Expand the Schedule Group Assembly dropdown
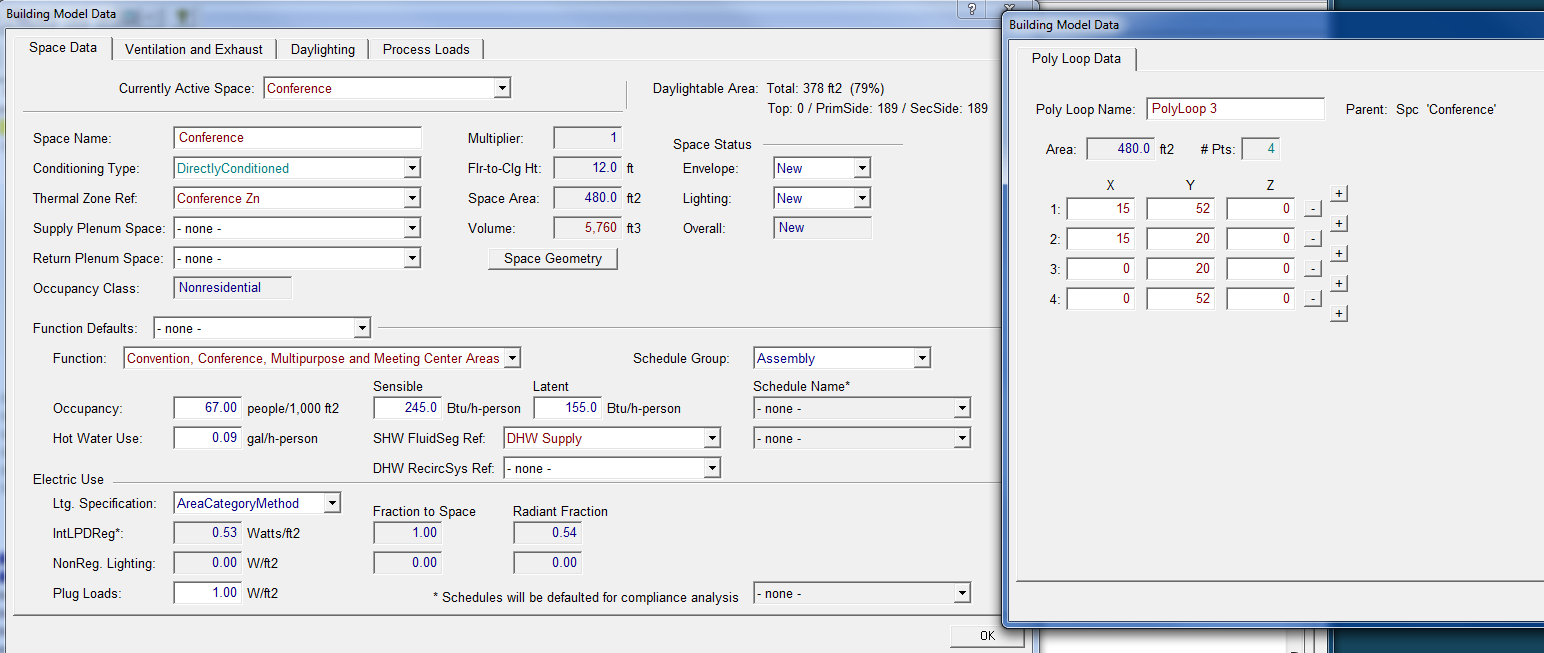The image size is (1544, 653). (x=921, y=359)
